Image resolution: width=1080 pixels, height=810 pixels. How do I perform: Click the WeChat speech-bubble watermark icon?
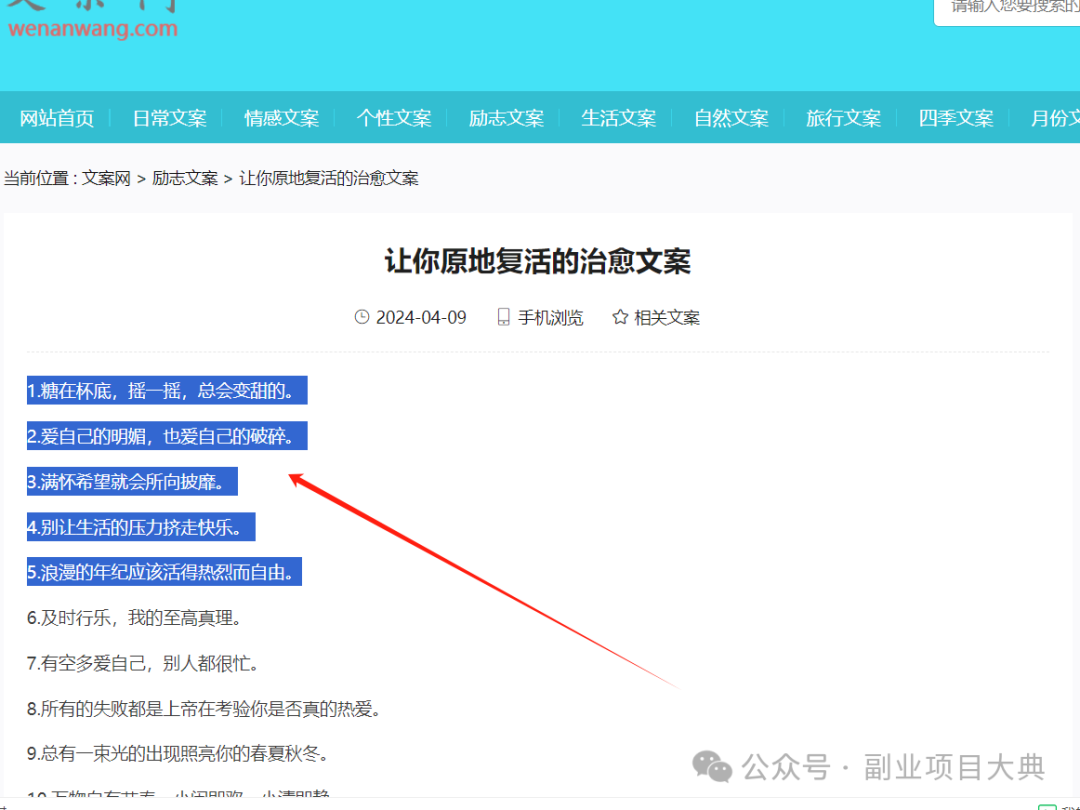(x=712, y=766)
